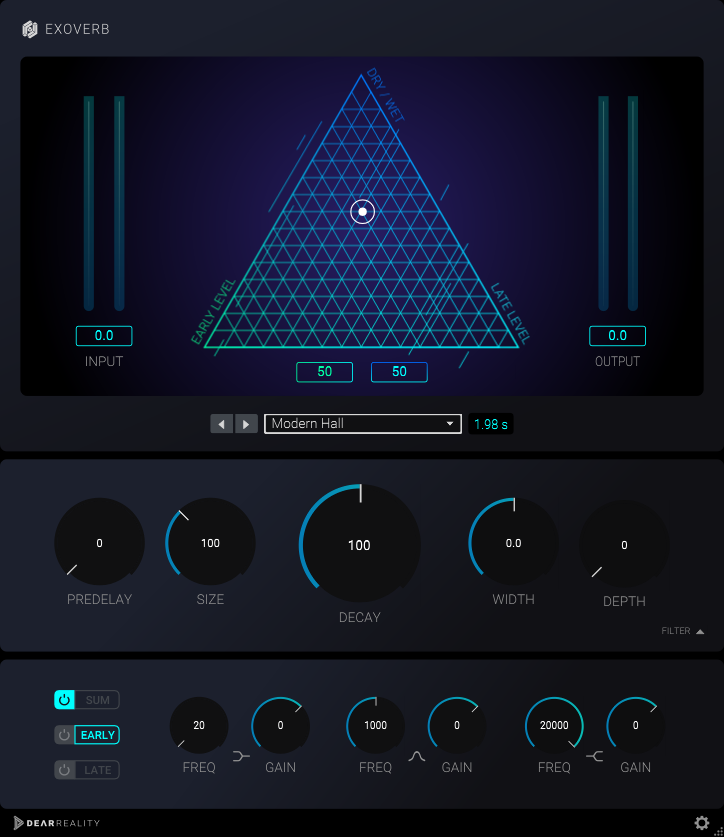Click the large DECAY knob
Image resolution: width=724 pixels, height=837 pixels.
360,545
